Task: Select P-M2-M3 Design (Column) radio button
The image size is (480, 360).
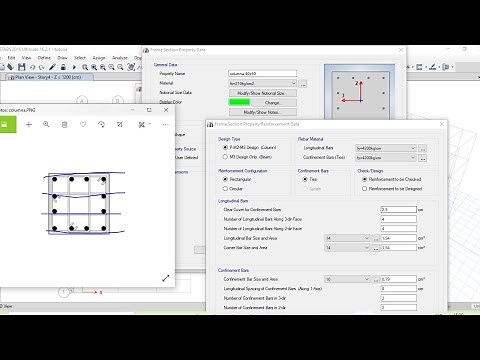Action: click(x=225, y=147)
